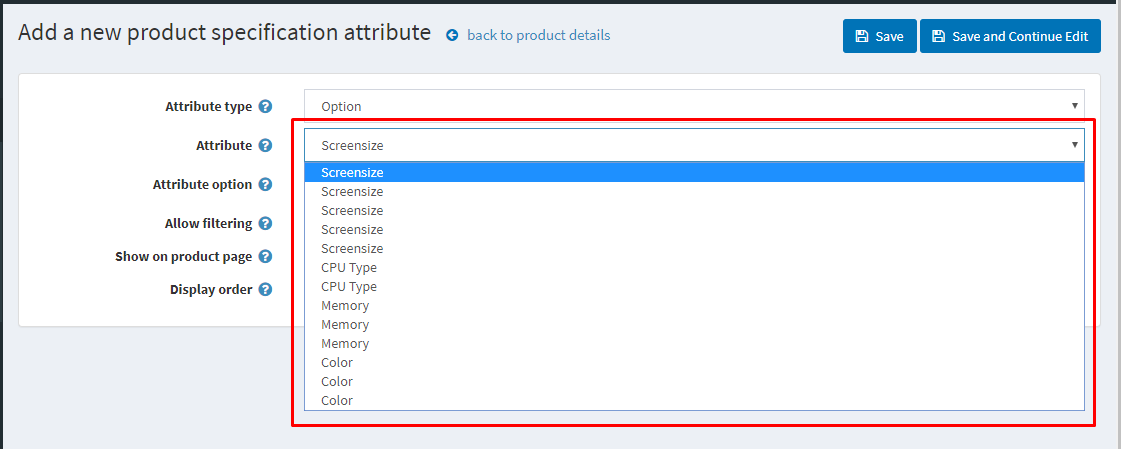The image size is (1121, 449).
Task: Click the Attribute option label
Action: [202, 184]
